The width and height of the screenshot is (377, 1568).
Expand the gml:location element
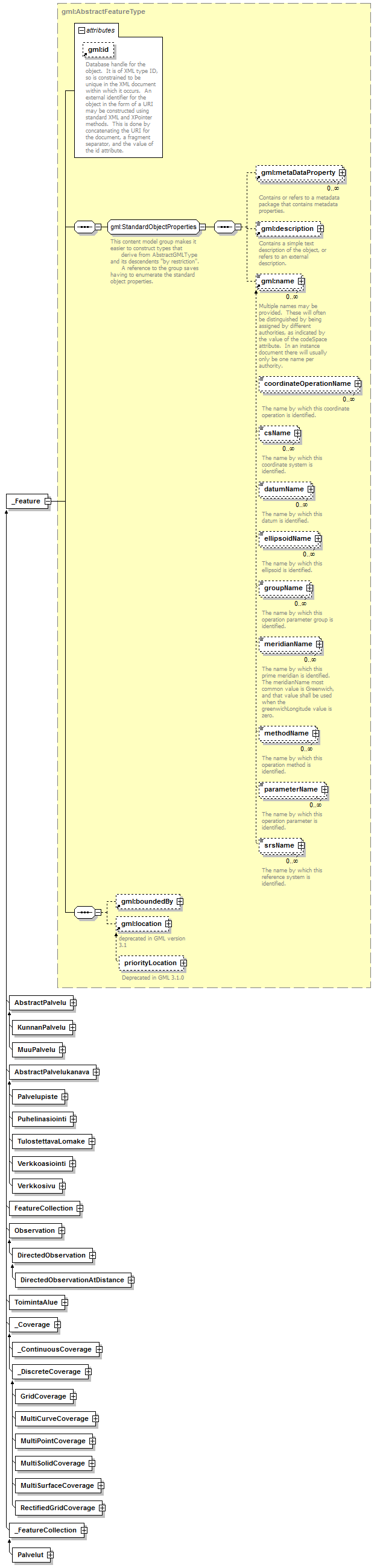coord(169,924)
